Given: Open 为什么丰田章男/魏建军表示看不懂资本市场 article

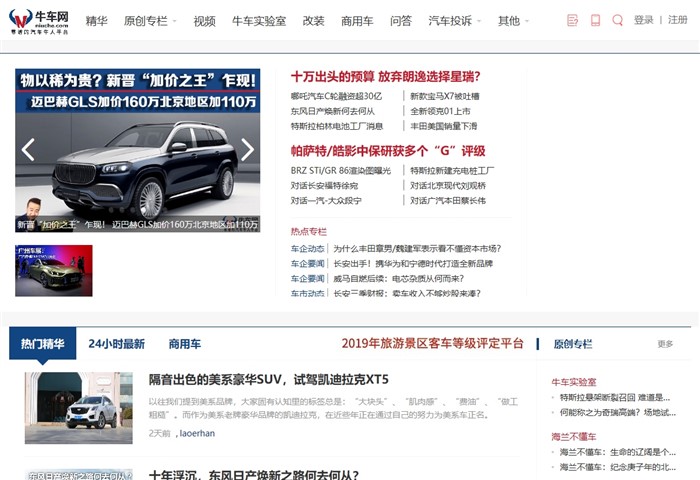Looking at the screenshot, I should 417,249.
